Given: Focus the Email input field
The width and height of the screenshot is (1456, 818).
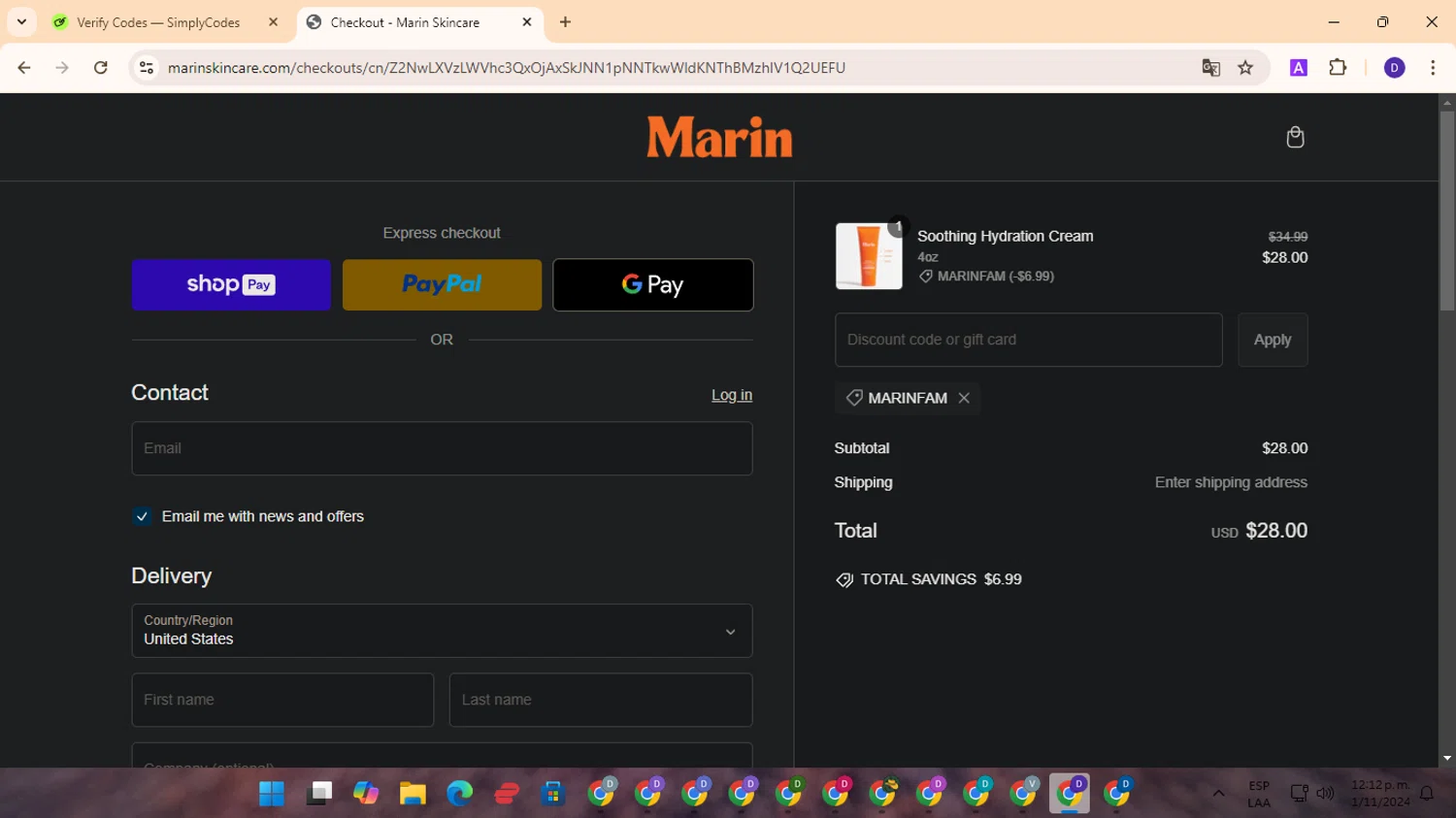Looking at the screenshot, I should (x=442, y=448).
